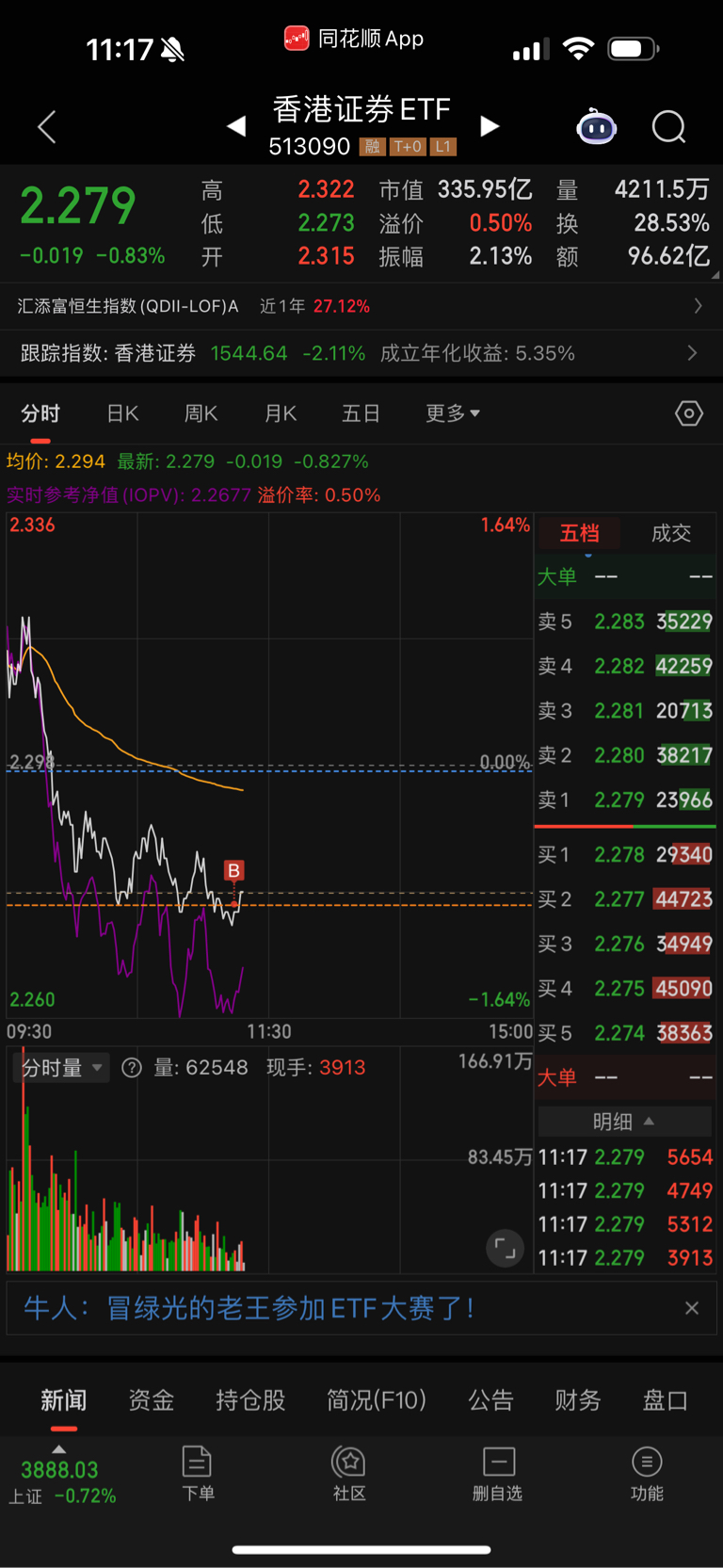Switch to 周K chart tab

pos(201,413)
